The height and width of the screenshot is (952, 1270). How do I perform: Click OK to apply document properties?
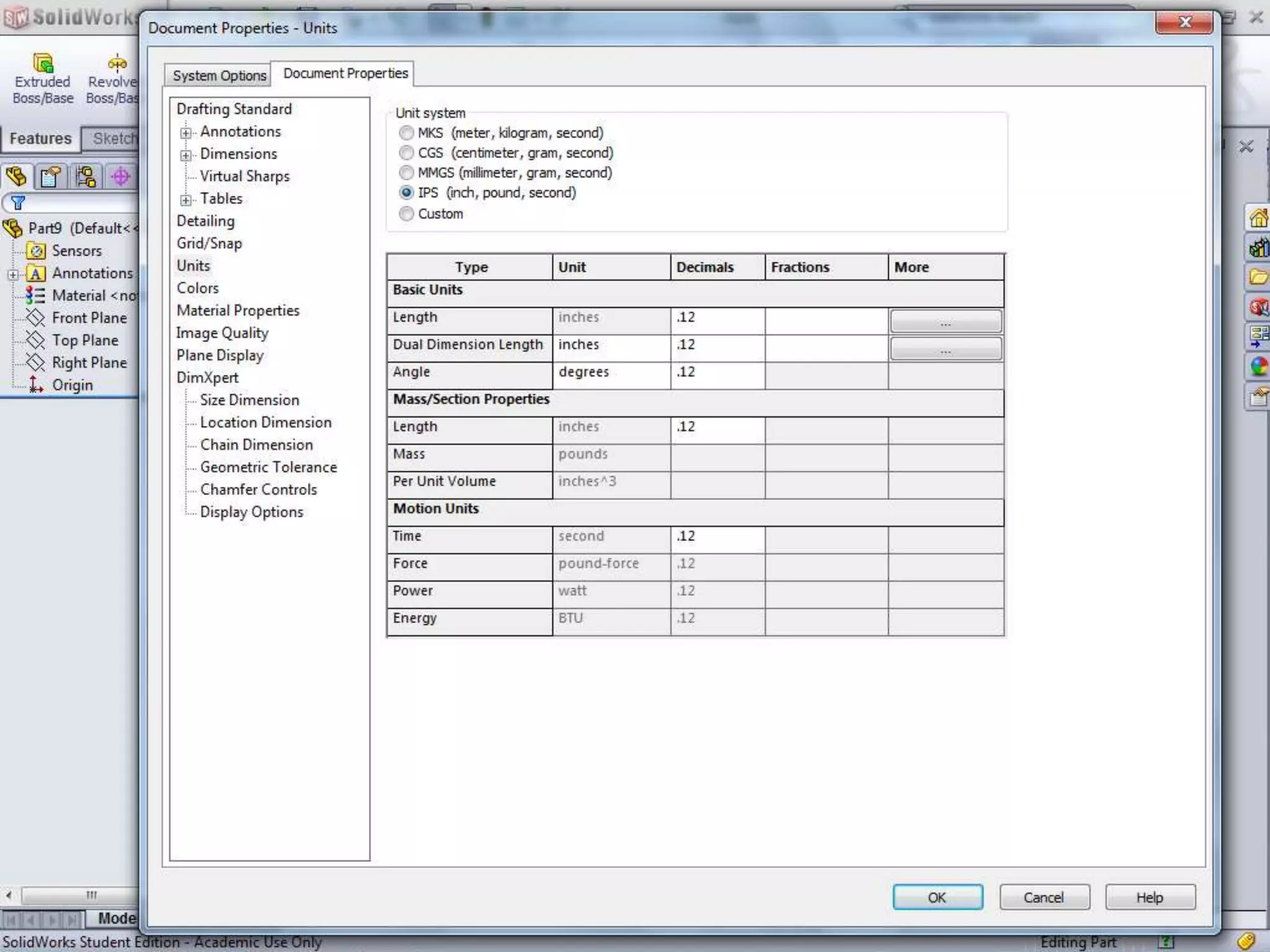click(x=937, y=897)
